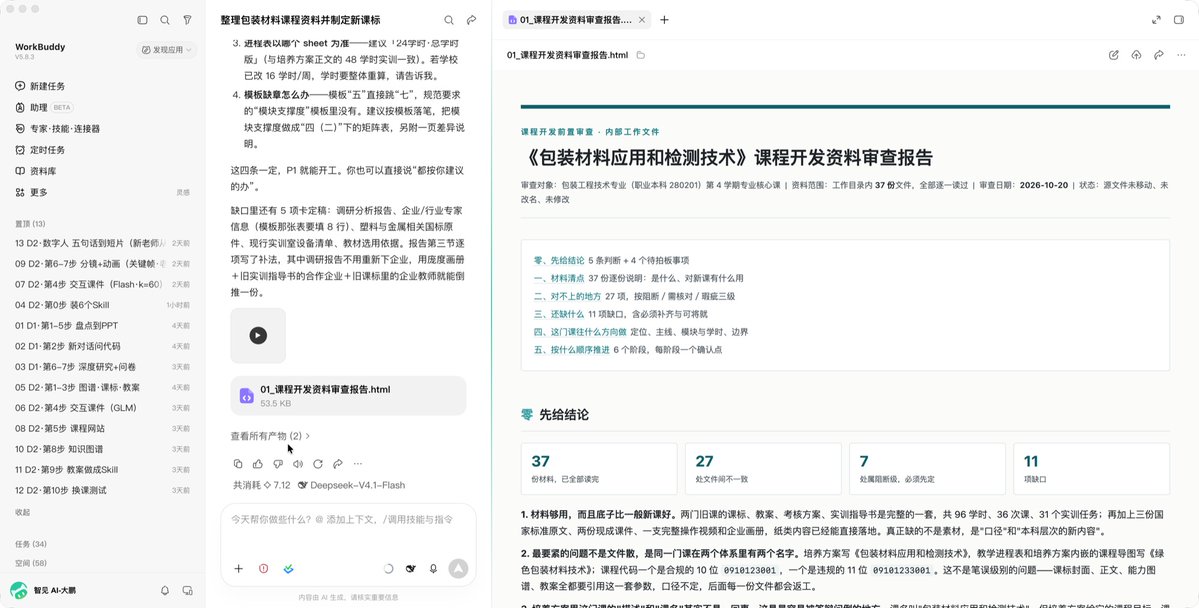Share the reply using arrow icon
Screen dimensions: 1199x608
(x=337, y=463)
